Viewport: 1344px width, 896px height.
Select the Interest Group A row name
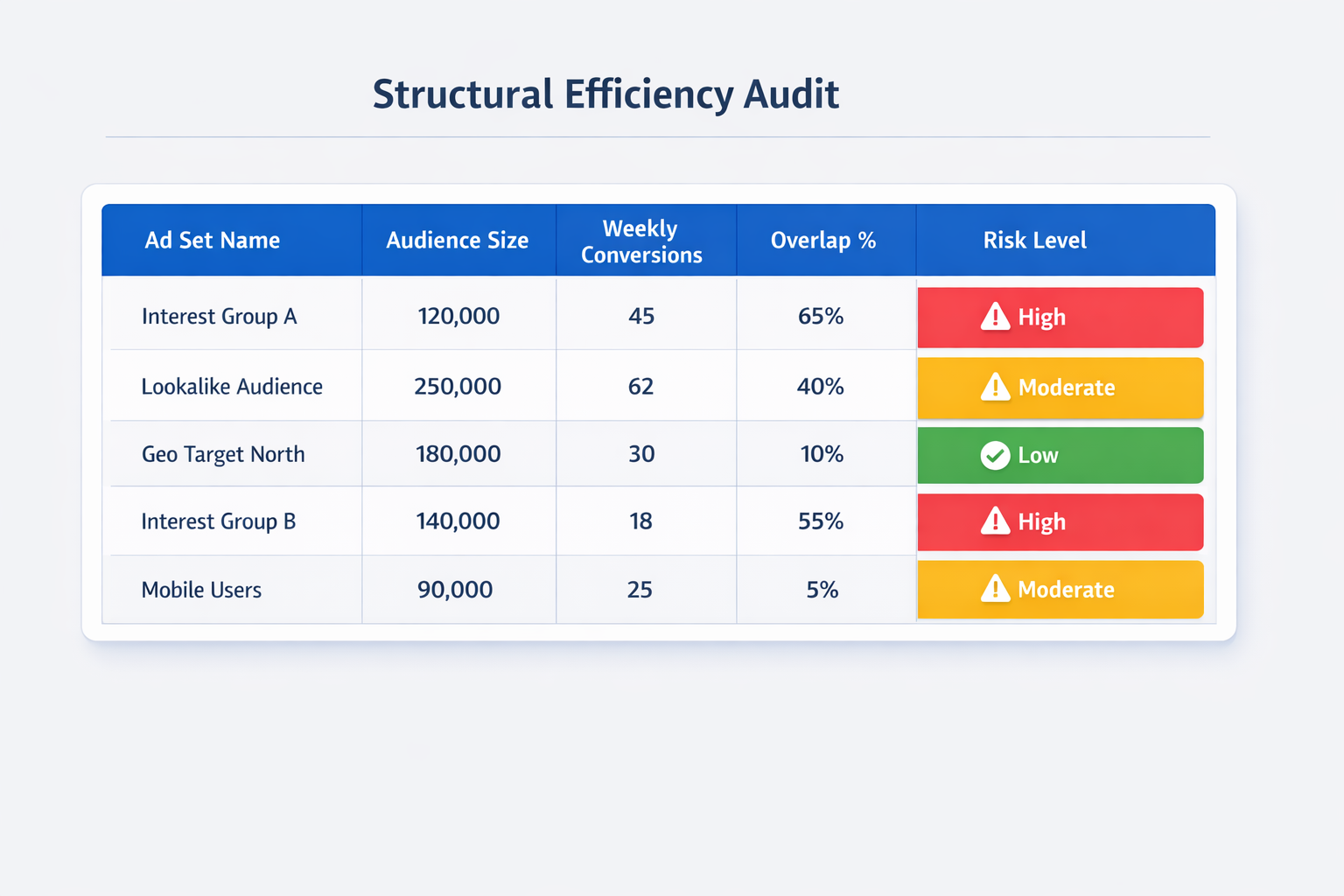coord(220,316)
